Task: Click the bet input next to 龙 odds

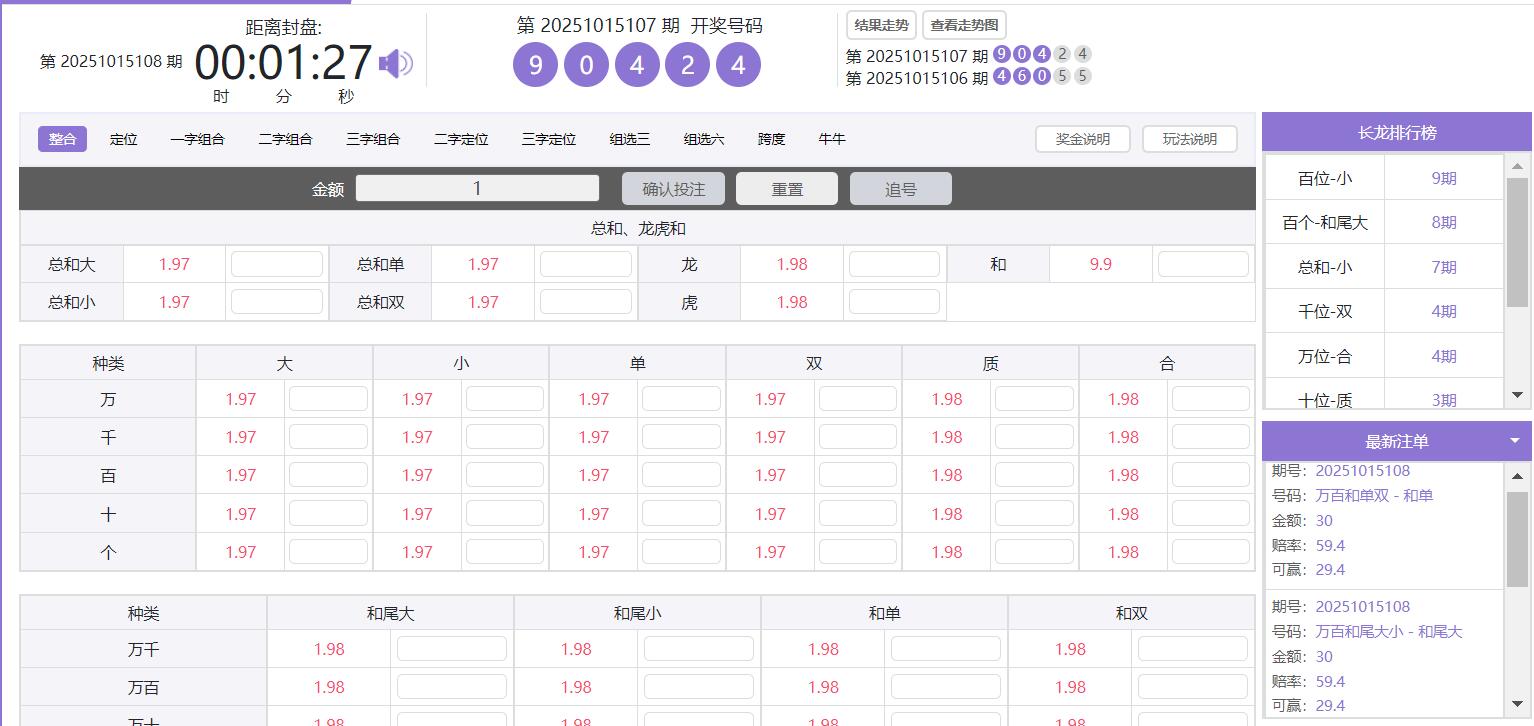Action: (x=894, y=263)
